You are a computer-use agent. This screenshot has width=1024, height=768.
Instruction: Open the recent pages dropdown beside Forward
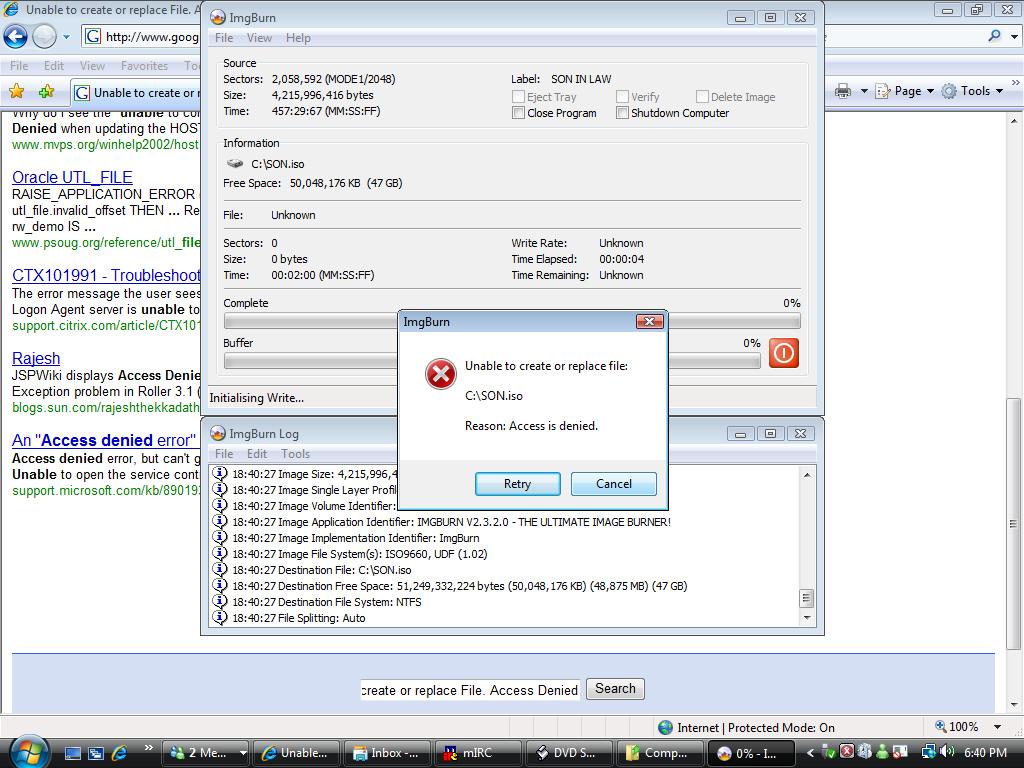coord(66,37)
